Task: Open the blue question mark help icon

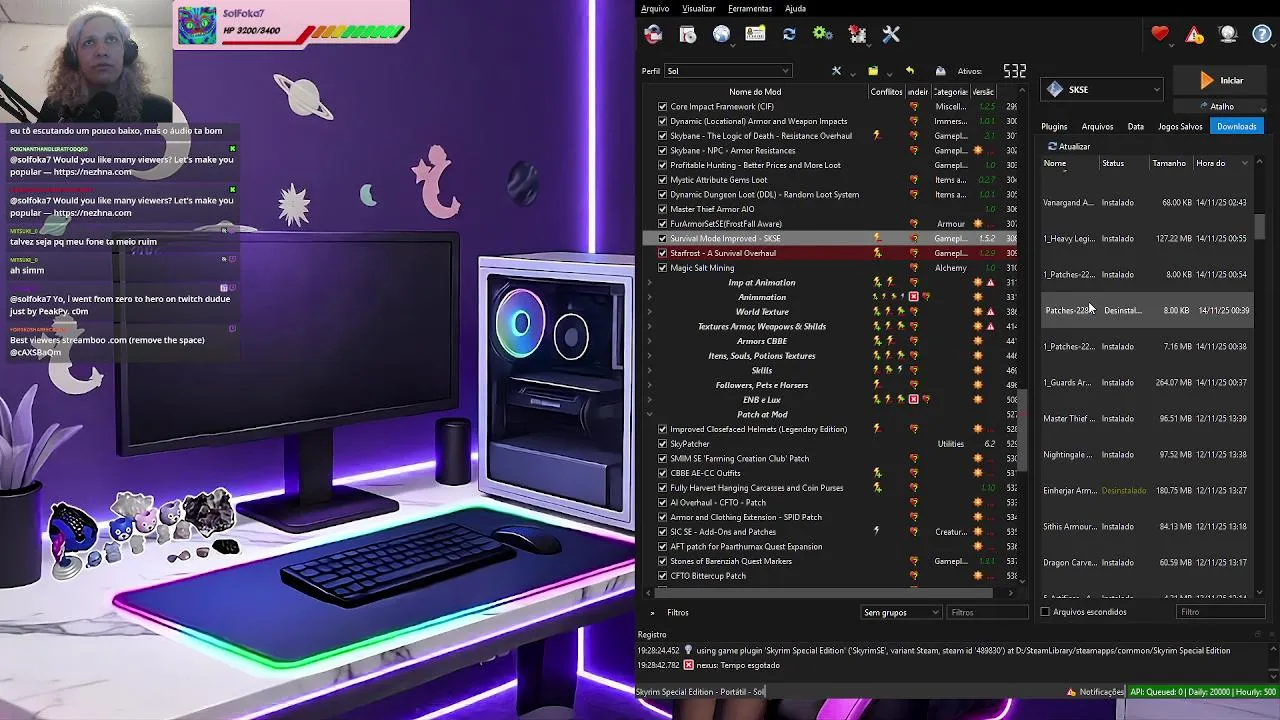Action: (1262, 34)
